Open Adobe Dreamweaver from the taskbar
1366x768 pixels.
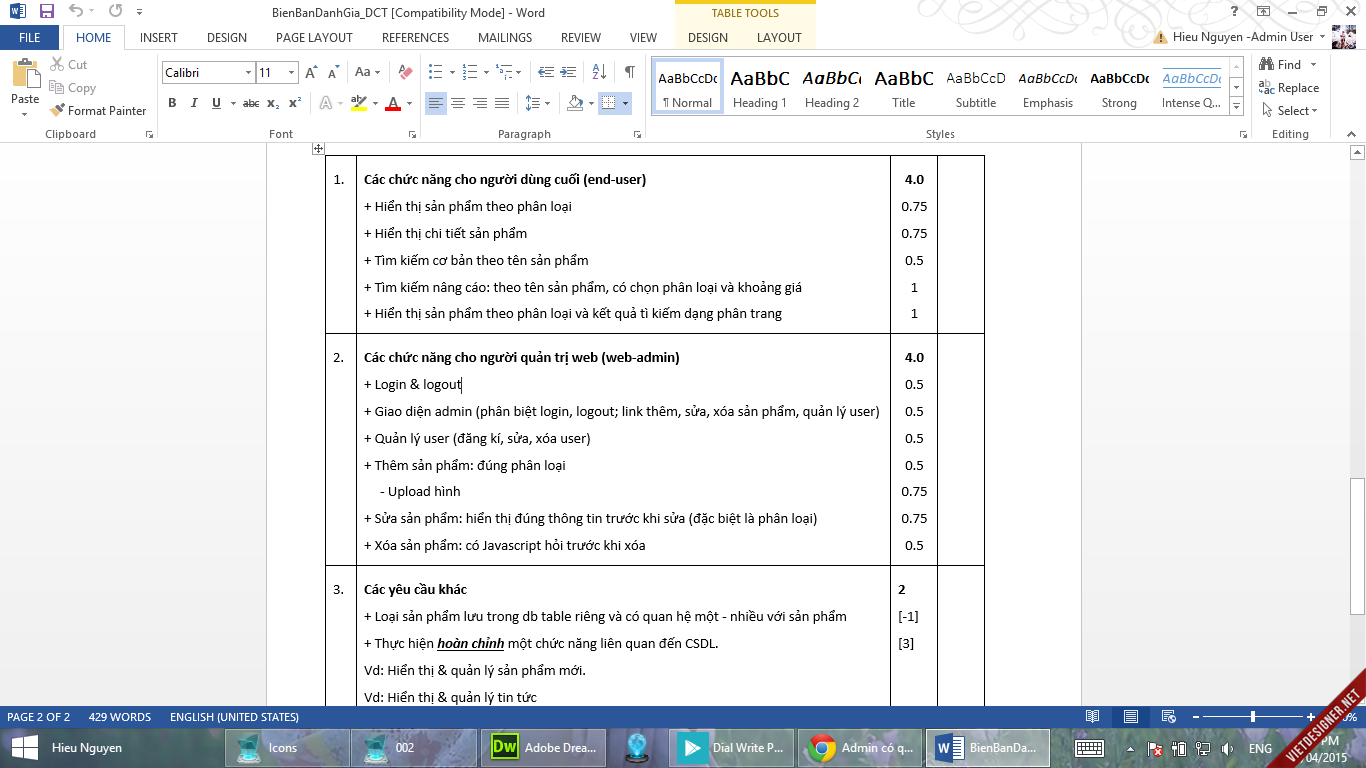coord(546,748)
